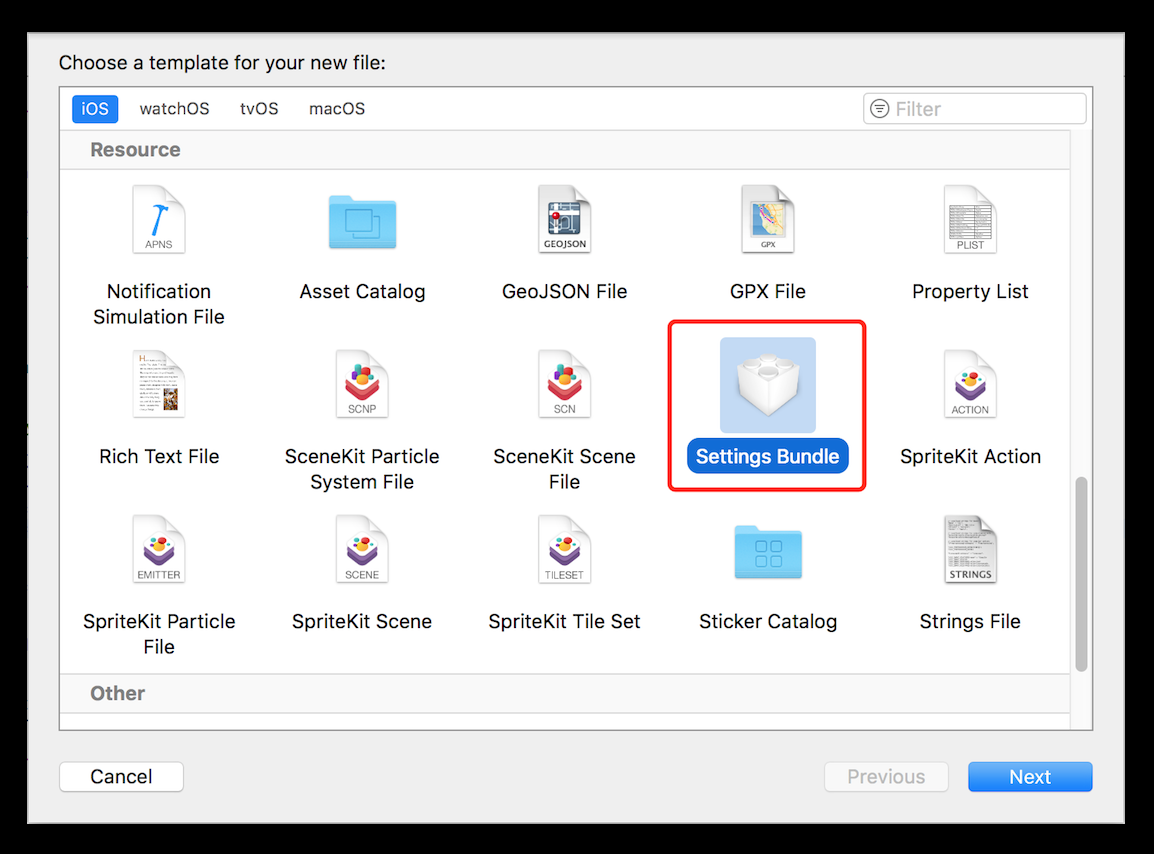Select the Notification Simulation File template icon

(159, 219)
